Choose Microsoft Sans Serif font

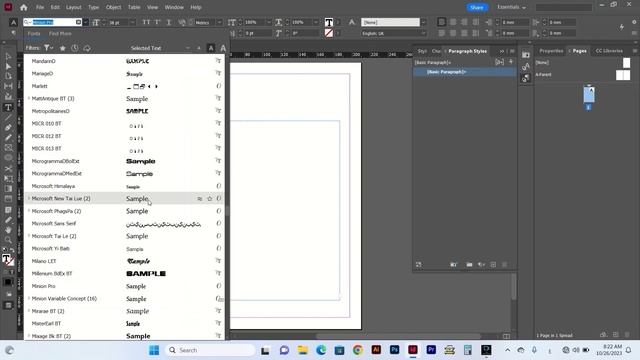pyautogui.click(x=125, y=224)
